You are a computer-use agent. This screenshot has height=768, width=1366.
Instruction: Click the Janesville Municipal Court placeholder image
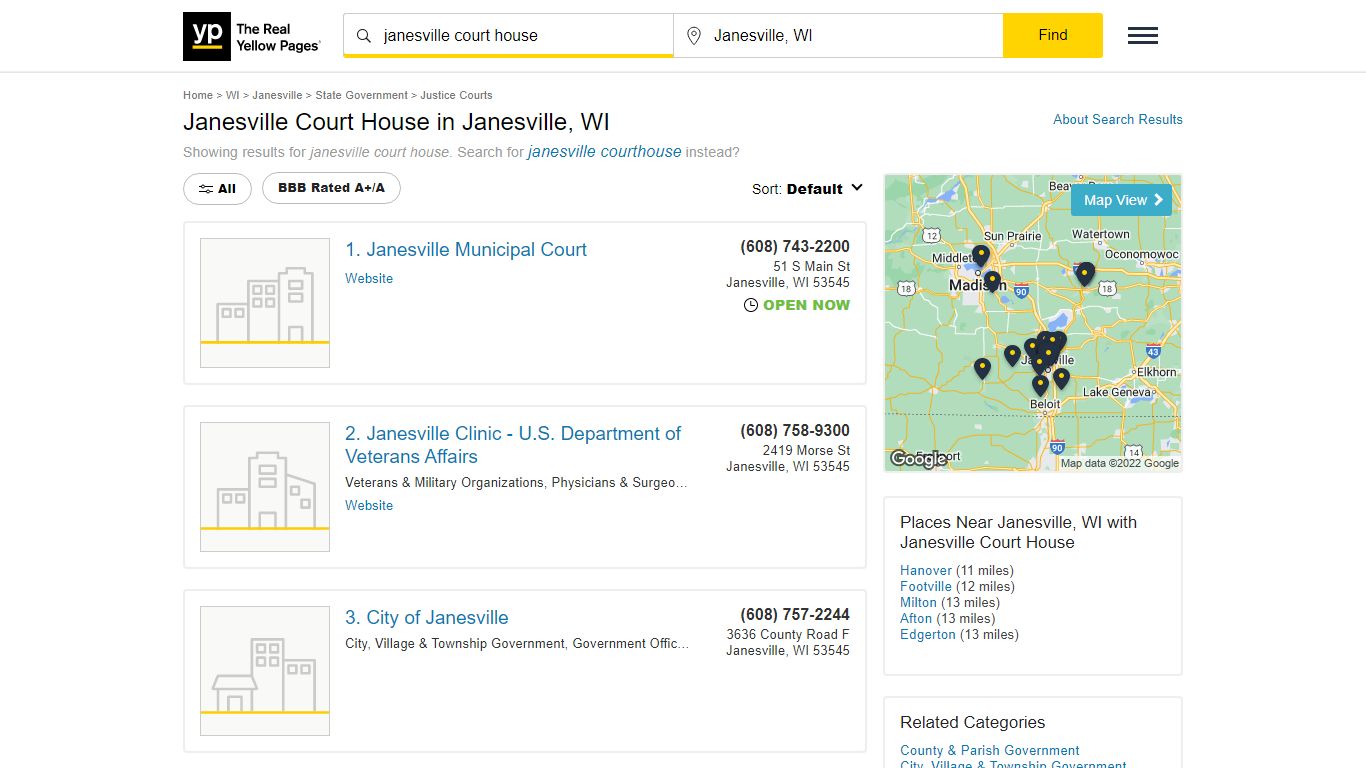[265, 303]
